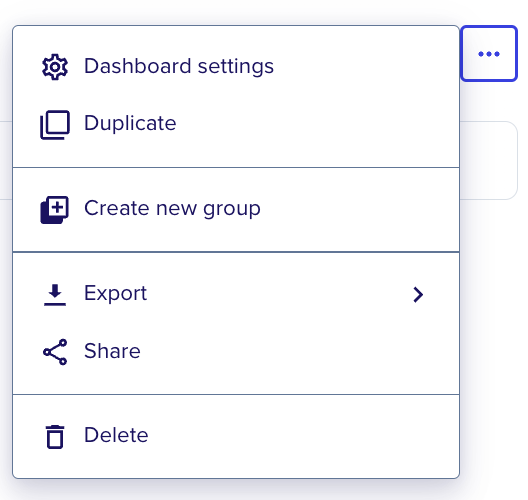
Task: Click the Share nodes icon
Action: tap(55, 352)
